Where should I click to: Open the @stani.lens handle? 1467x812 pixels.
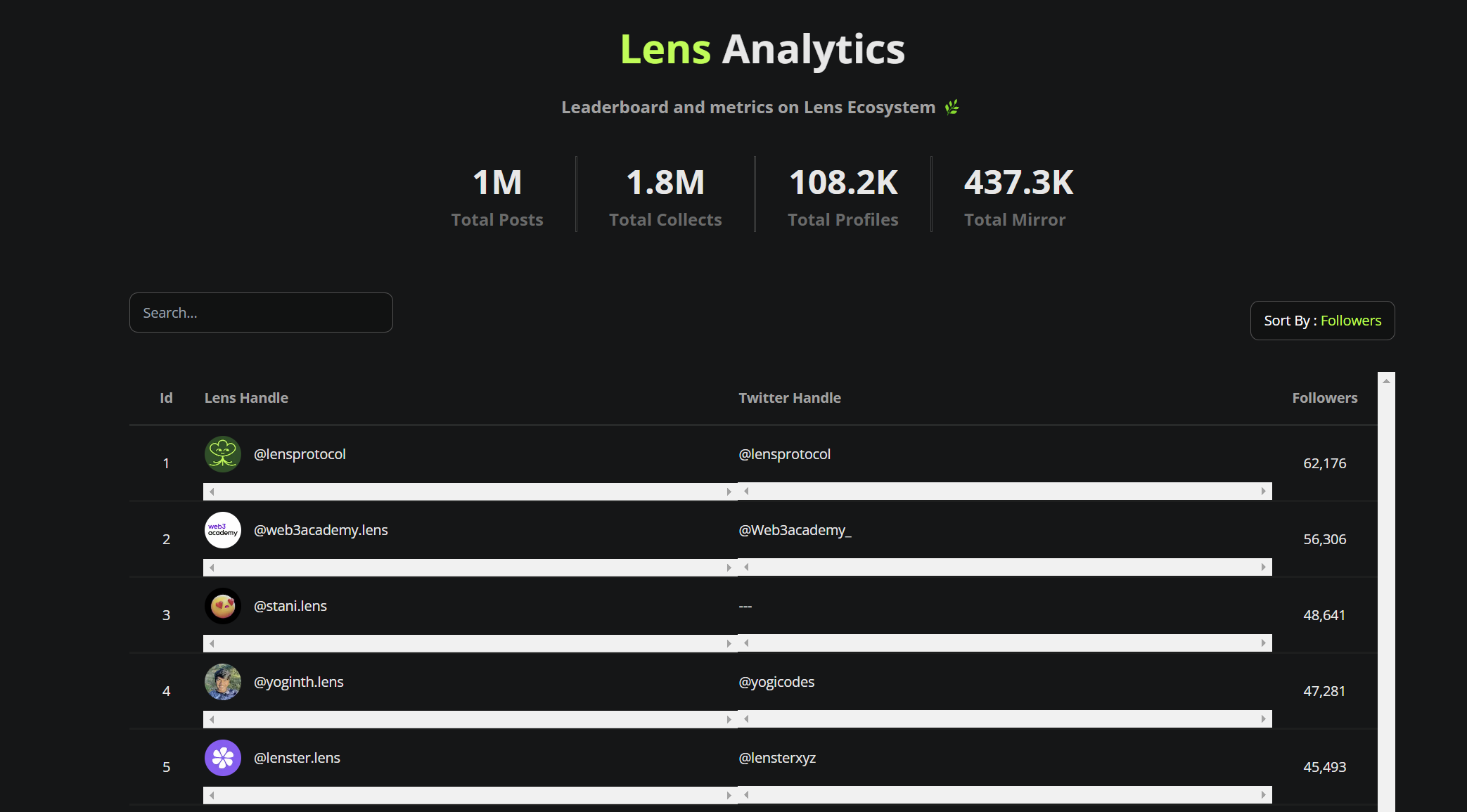point(290,606)
